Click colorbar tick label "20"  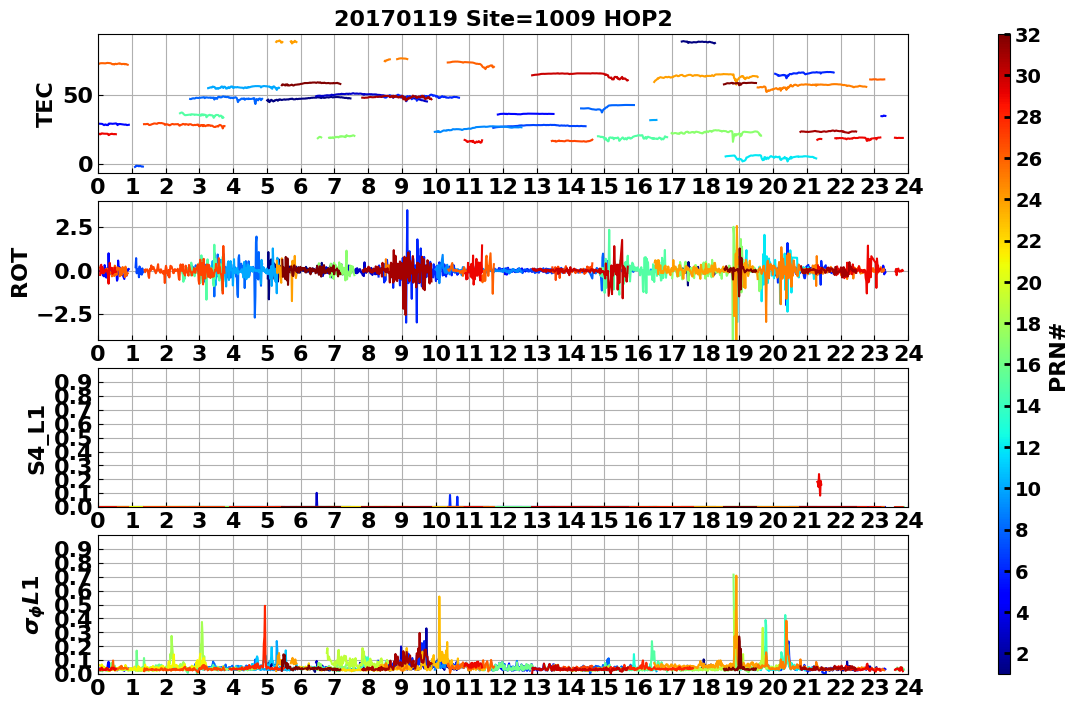point(1028,282)
